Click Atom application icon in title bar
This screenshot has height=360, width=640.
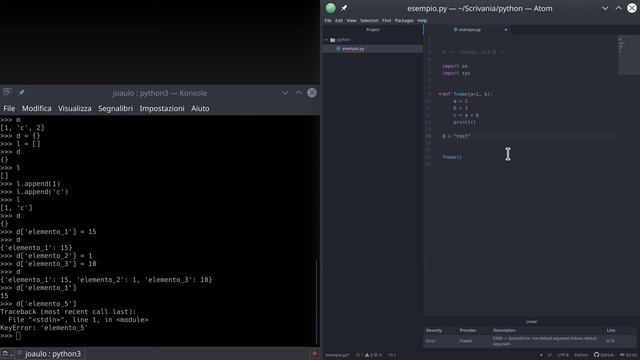point(331,8)
